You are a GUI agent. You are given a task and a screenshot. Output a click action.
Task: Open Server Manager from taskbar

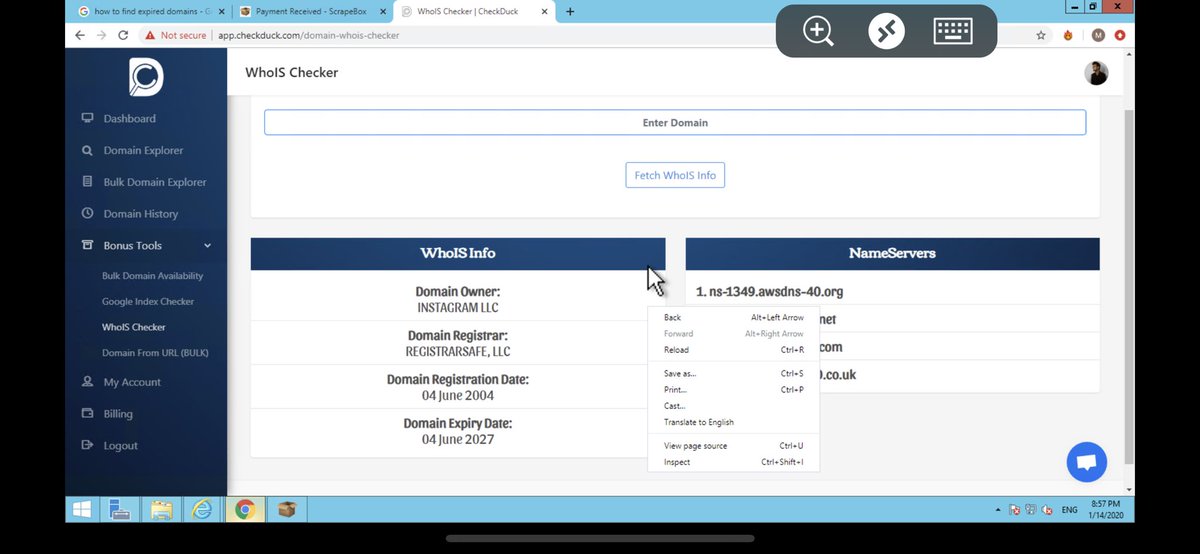coord(121,509)
